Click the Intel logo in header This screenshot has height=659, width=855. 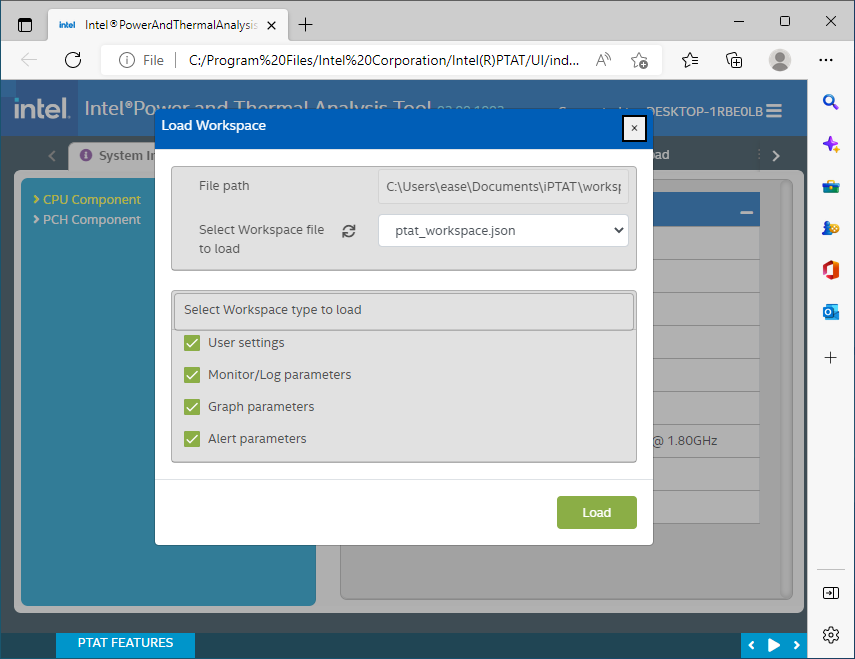(x=41, y=108)
